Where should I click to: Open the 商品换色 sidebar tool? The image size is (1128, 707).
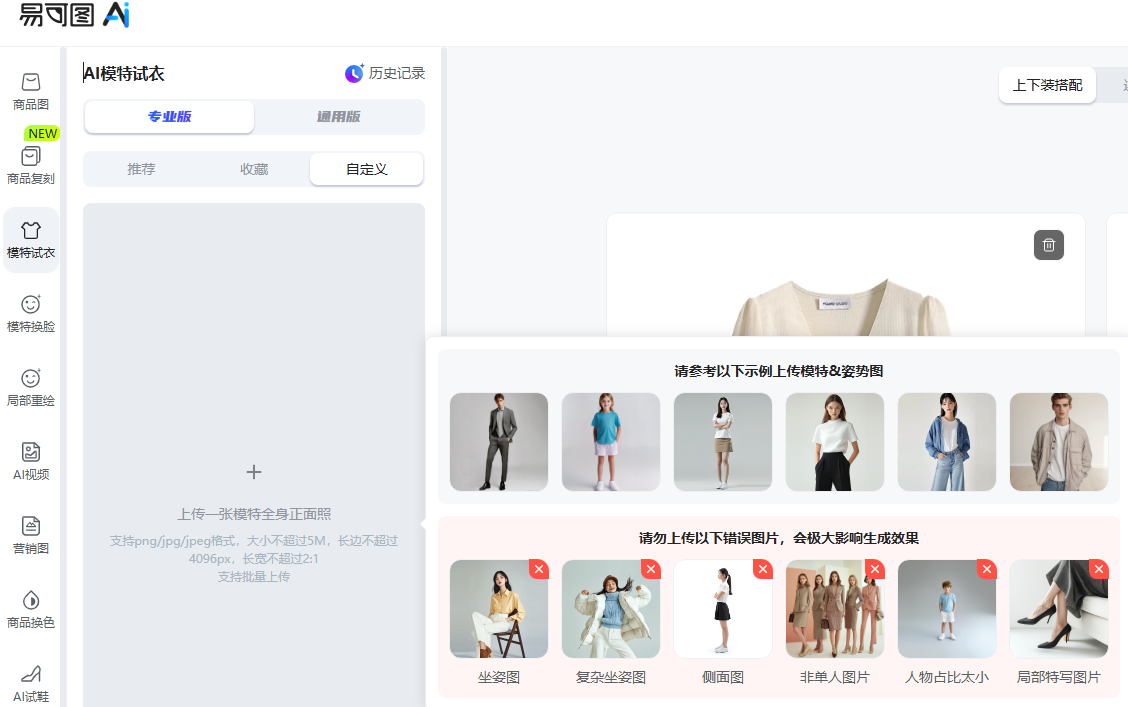[31, 611]
